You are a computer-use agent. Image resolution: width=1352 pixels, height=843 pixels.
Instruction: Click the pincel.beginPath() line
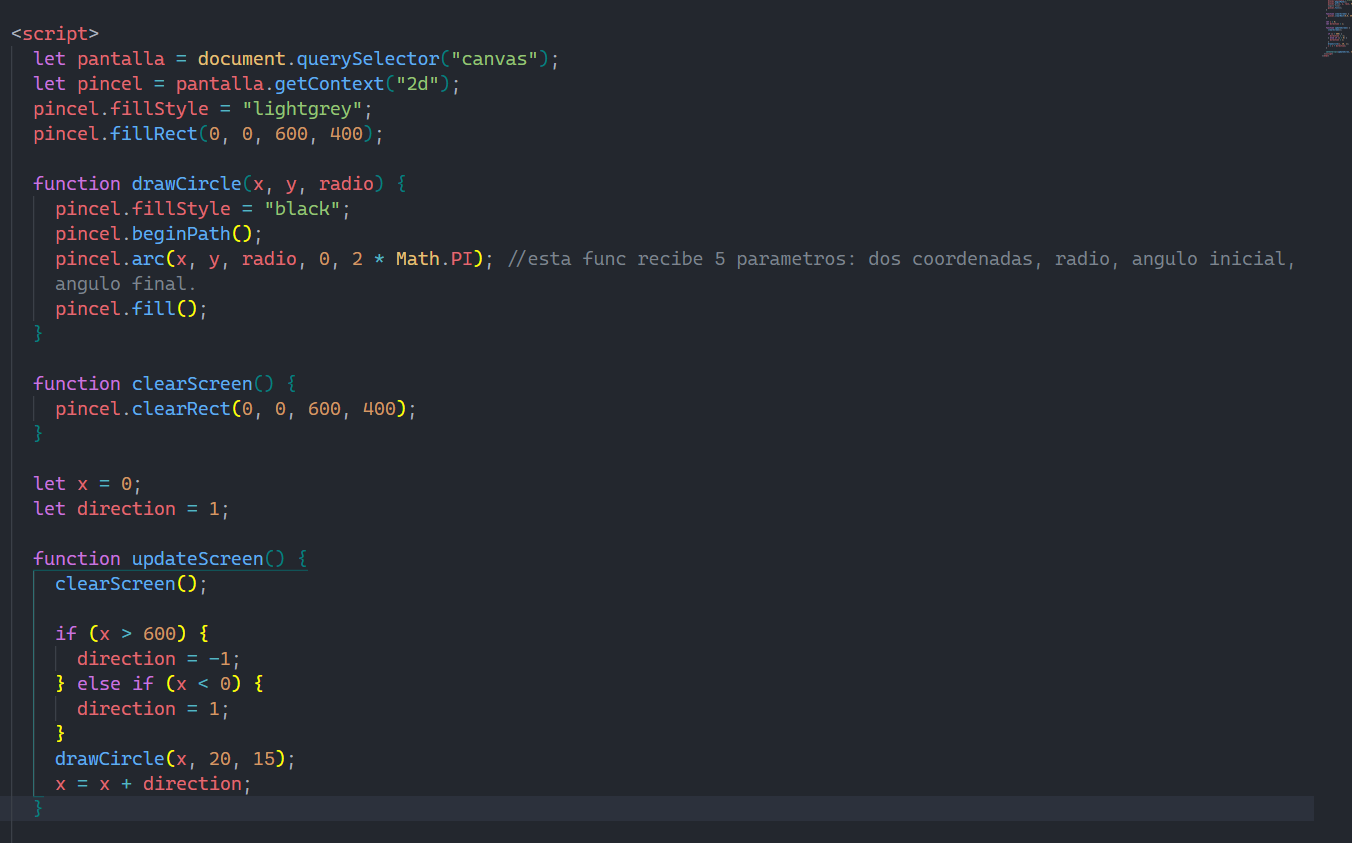tap(158, 234)
